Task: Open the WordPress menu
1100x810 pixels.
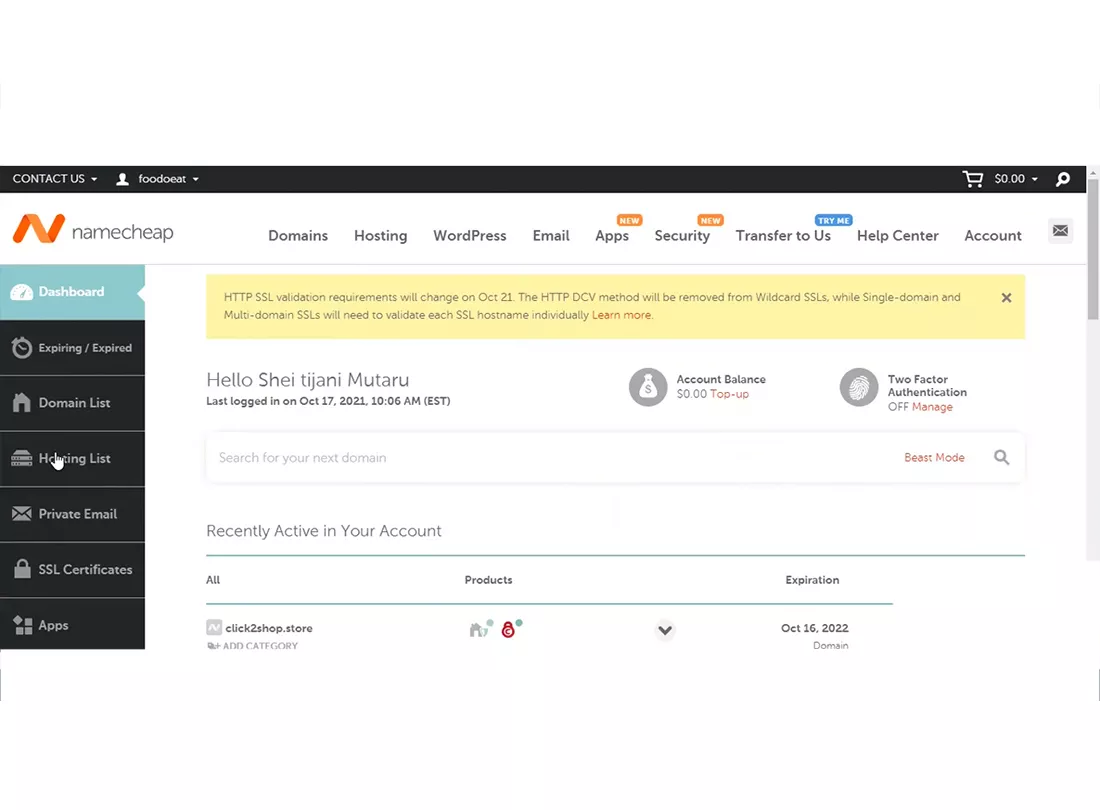Action: click(469, 236)
